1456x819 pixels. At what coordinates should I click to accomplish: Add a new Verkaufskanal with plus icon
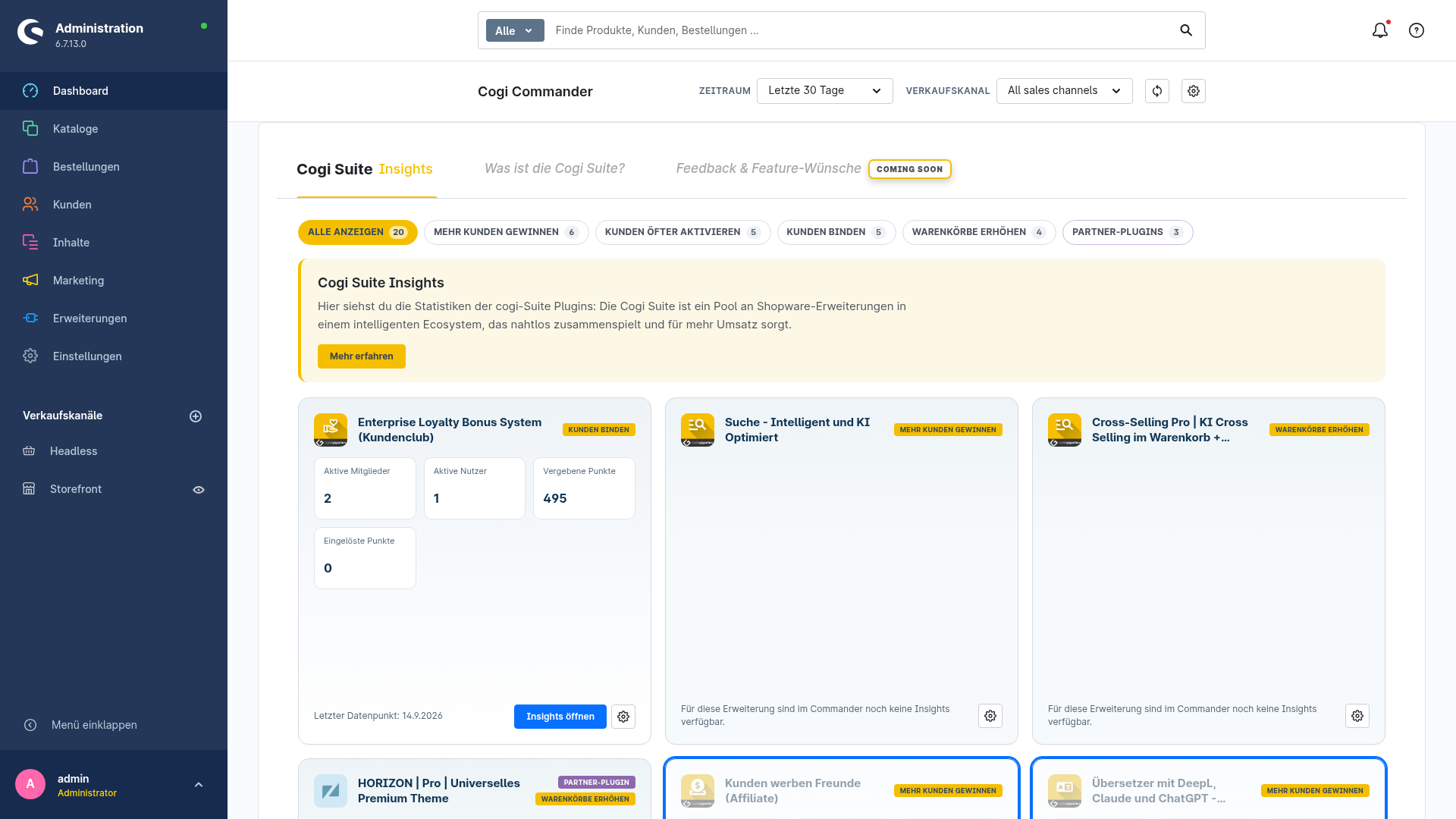point(196,416)
